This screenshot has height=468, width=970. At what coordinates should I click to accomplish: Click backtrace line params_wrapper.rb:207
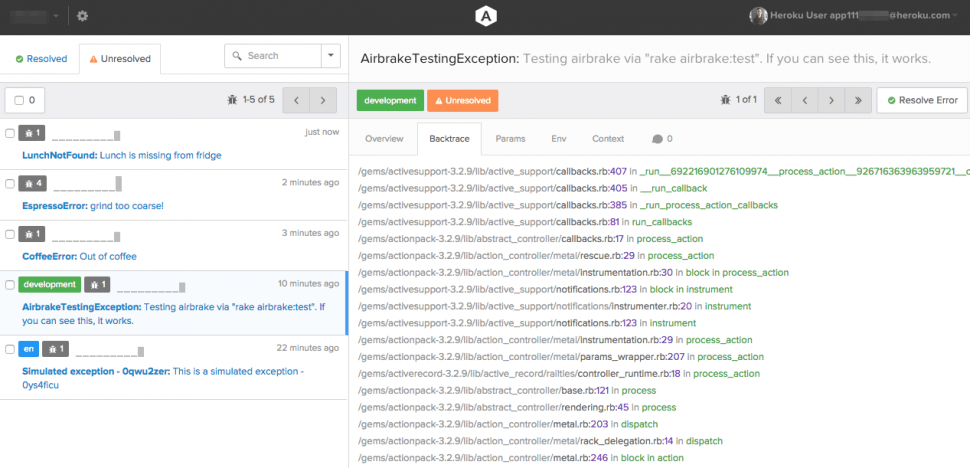click(561, 357)
